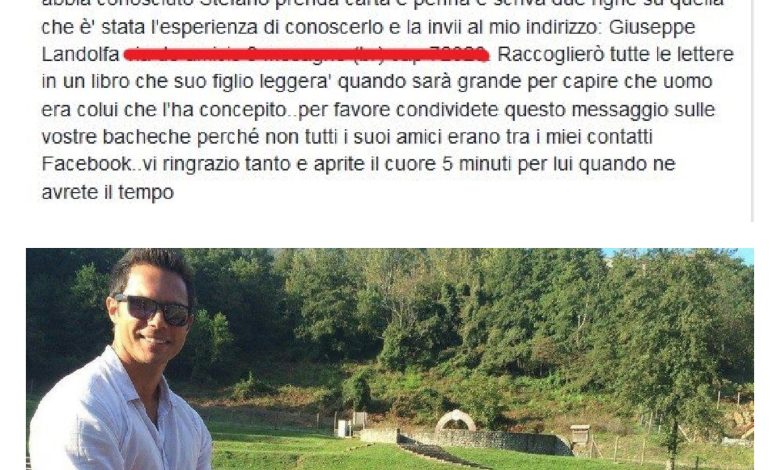The image size is (780, 470).
Task: Click the words "avrete il tempo"
Action: tap(107, 192)
